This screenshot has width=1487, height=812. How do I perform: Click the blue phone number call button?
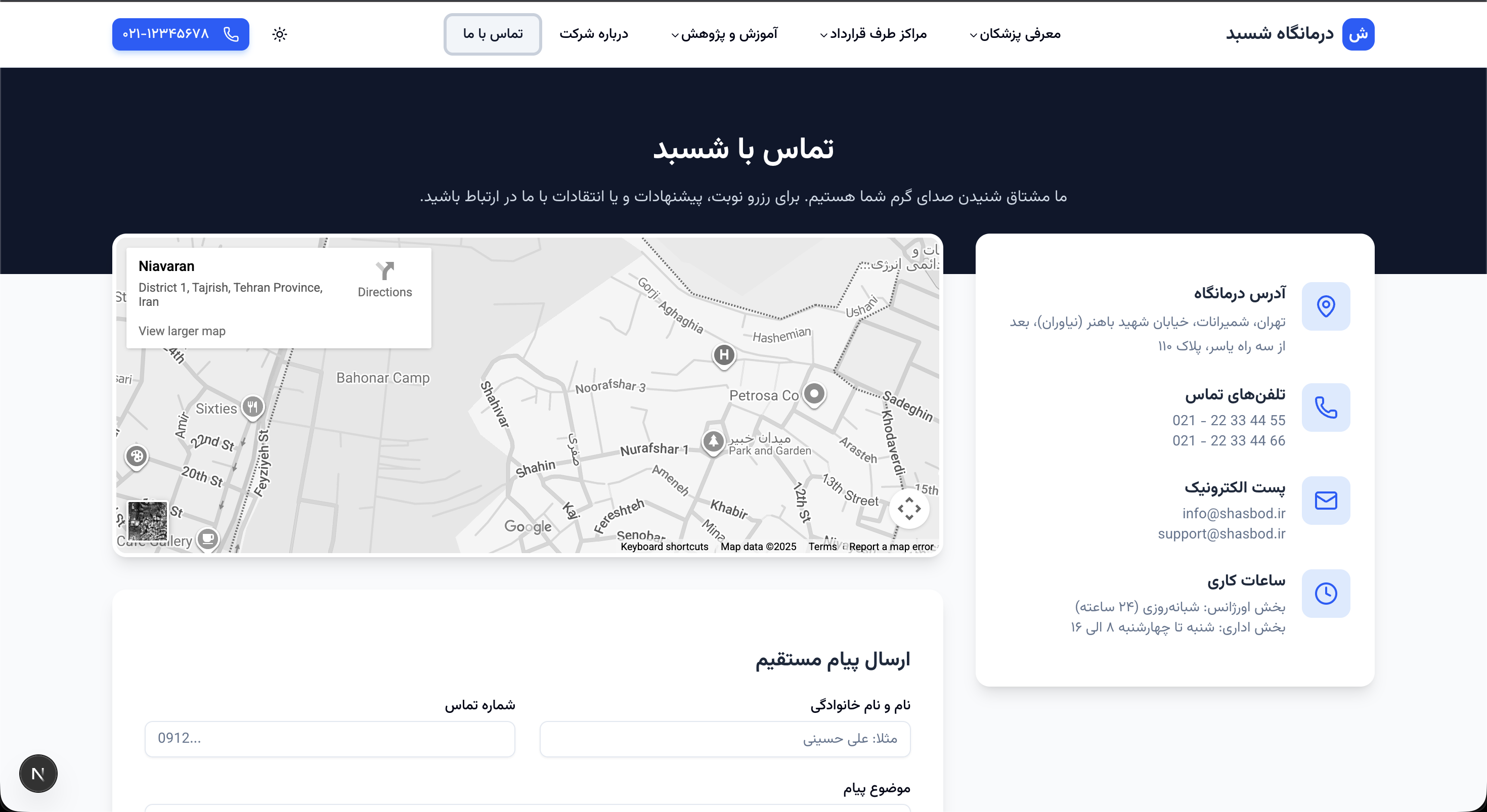click(x=180, y=34)
